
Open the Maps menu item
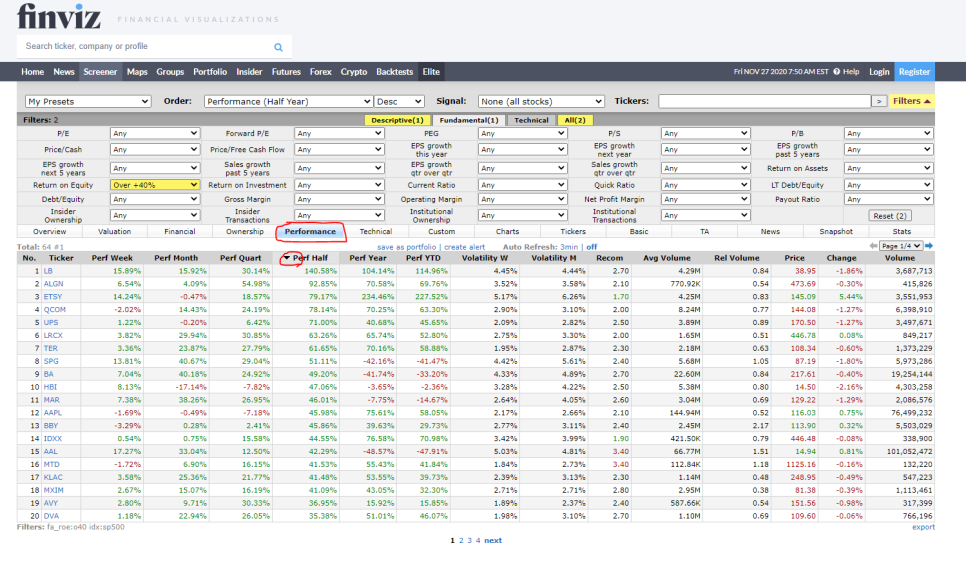click(137, 71)
